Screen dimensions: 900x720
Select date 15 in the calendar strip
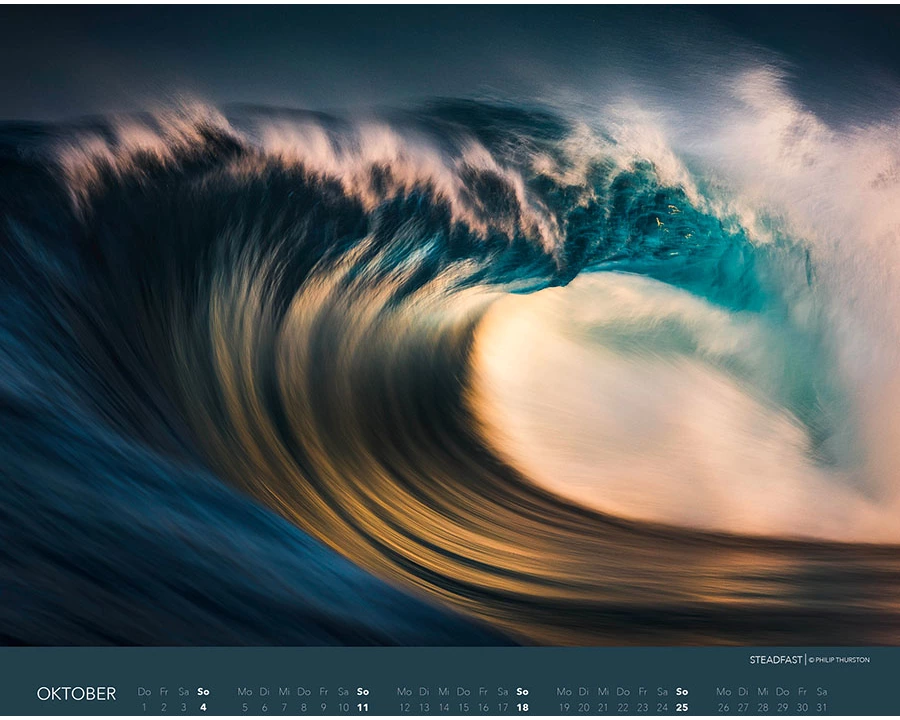pyautogui.click(x=463, y=707)
